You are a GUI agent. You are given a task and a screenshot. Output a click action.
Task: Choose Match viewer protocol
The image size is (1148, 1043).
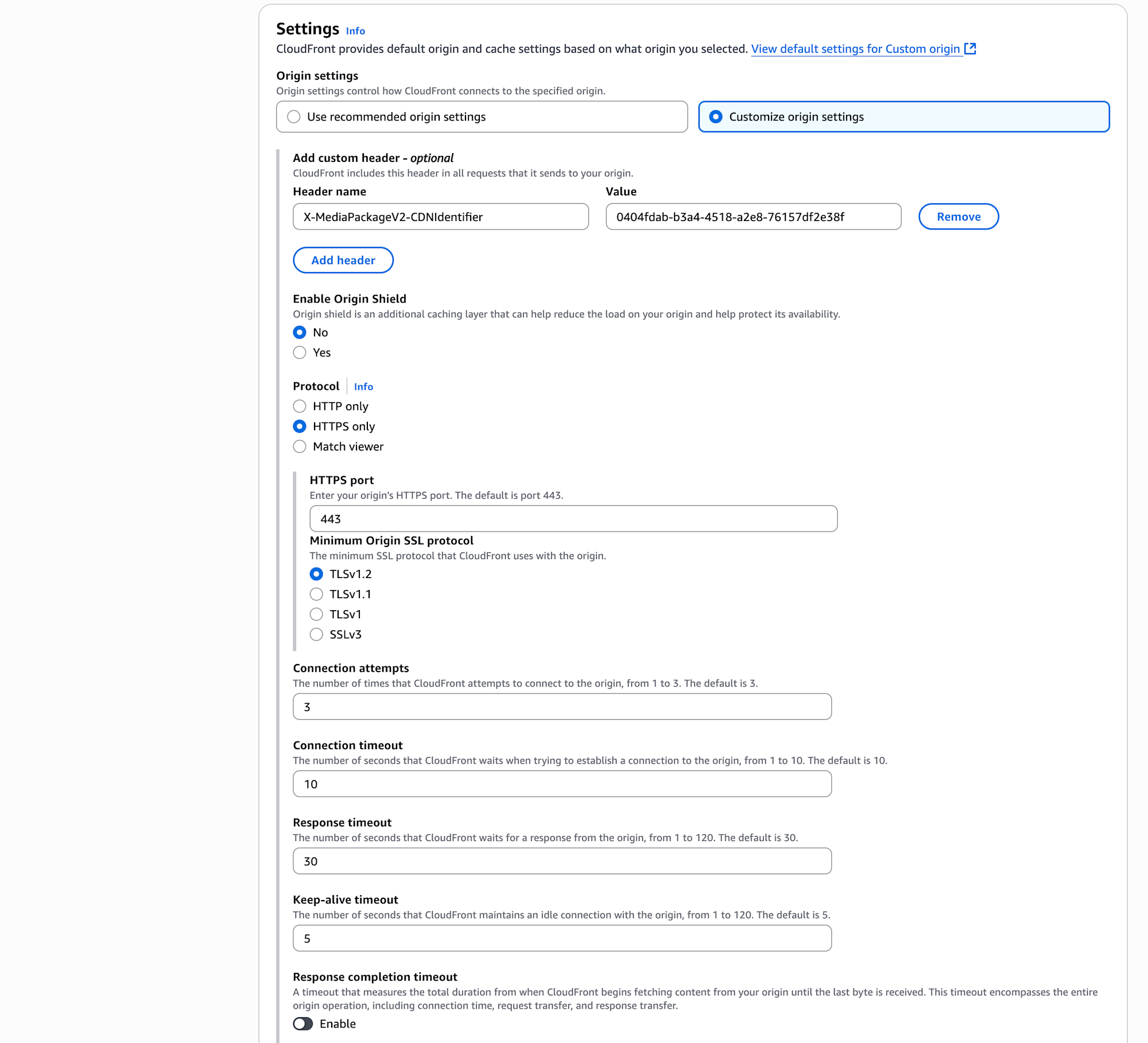click(x=300, y=447)
